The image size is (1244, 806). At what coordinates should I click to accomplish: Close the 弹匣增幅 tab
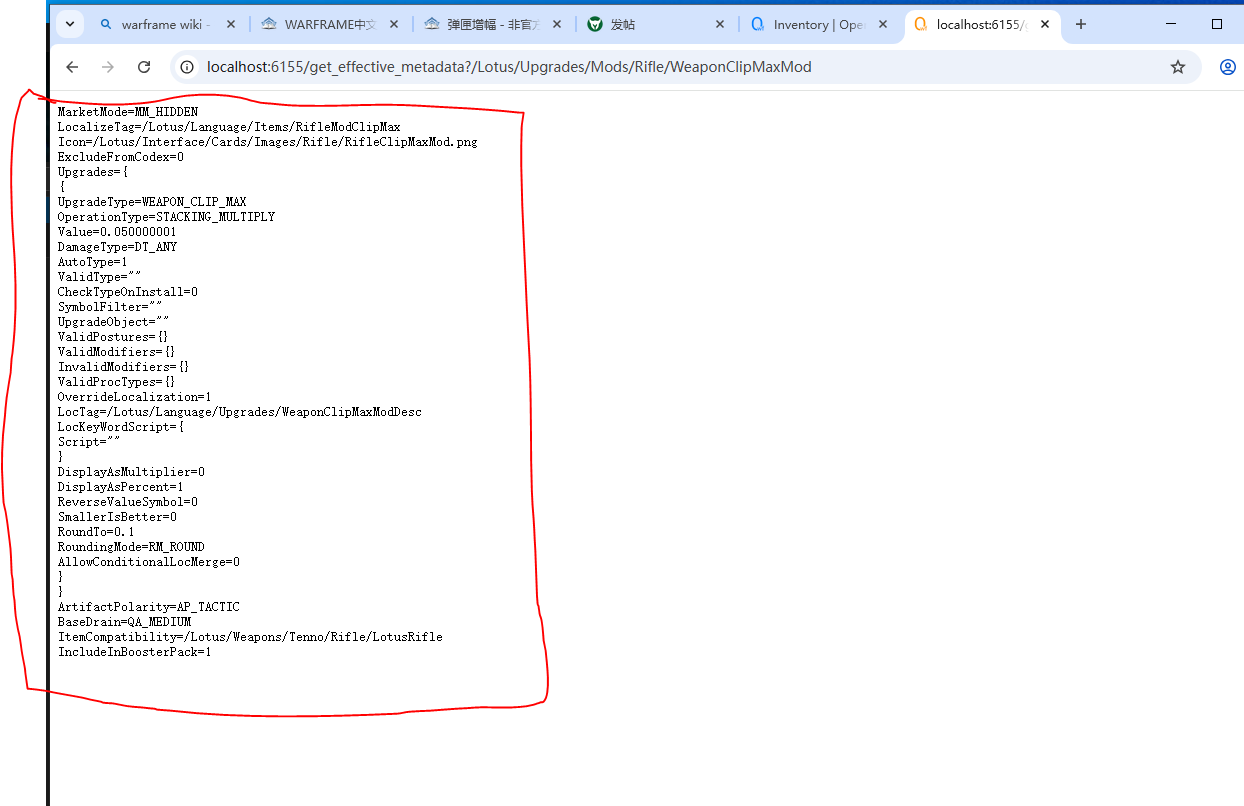point(556,25)
